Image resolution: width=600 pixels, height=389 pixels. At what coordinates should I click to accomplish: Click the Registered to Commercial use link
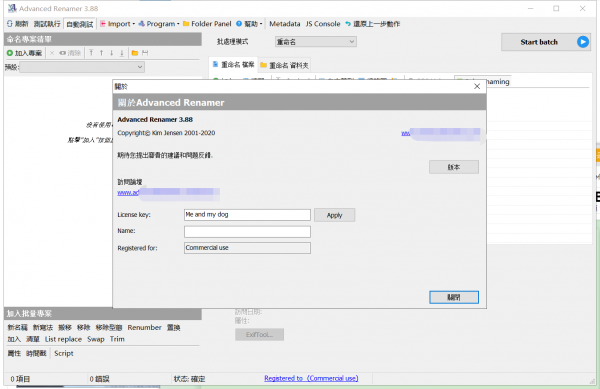311,378
